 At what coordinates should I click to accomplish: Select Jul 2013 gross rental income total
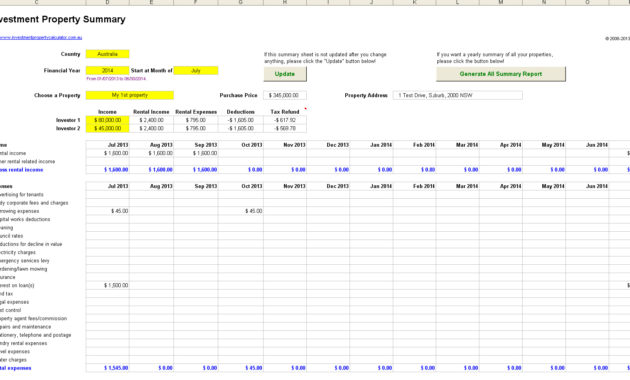pyautogui.click(x=107, y=170)
